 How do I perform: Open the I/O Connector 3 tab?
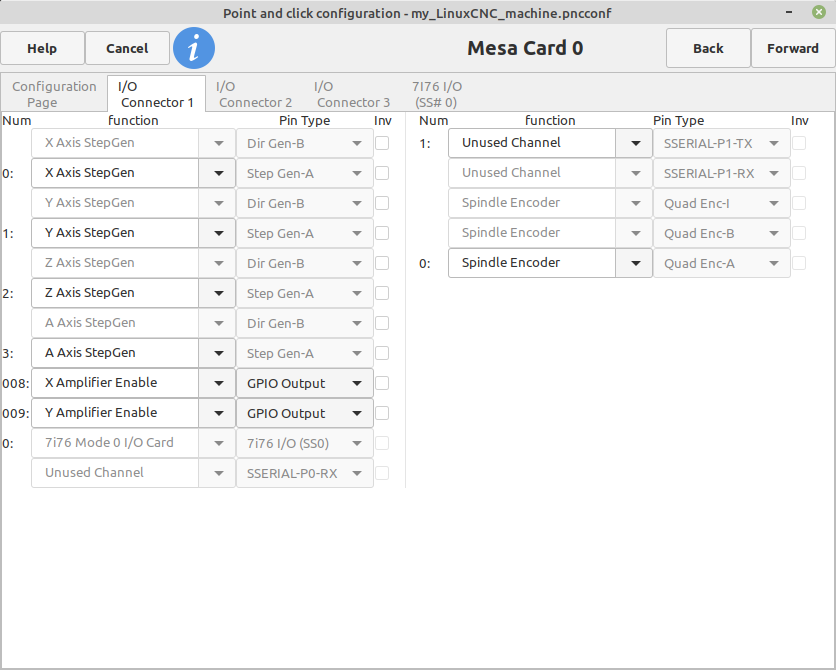tap(352, 94)
